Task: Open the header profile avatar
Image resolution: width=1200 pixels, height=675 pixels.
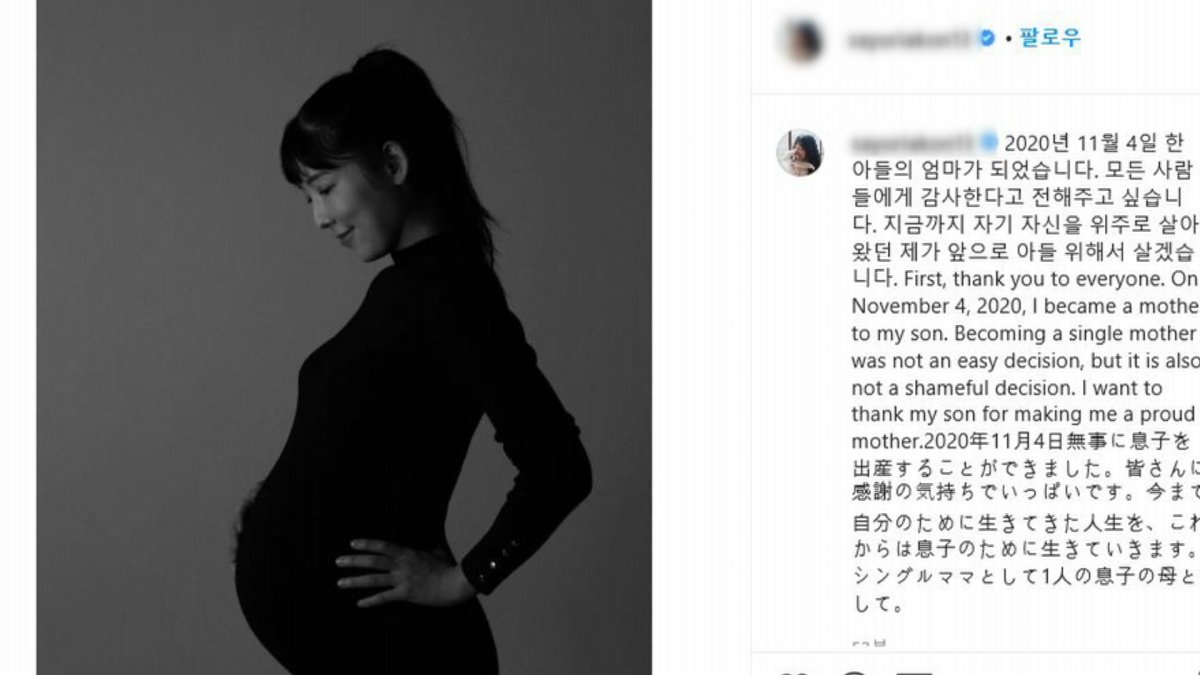Action: click(802, 40)
